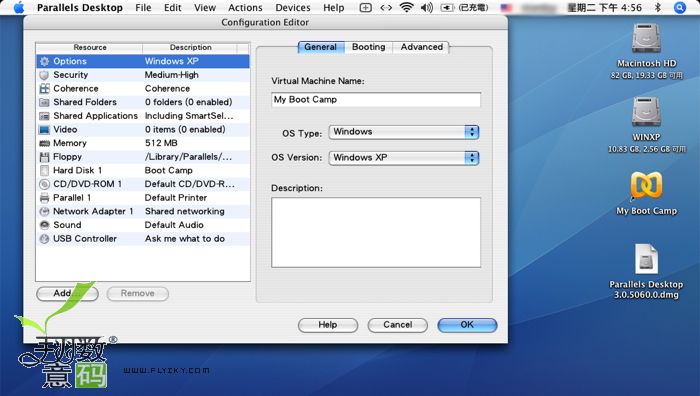
Task: Click the Hard Disk 1 icon
Action: pos(44,171)
